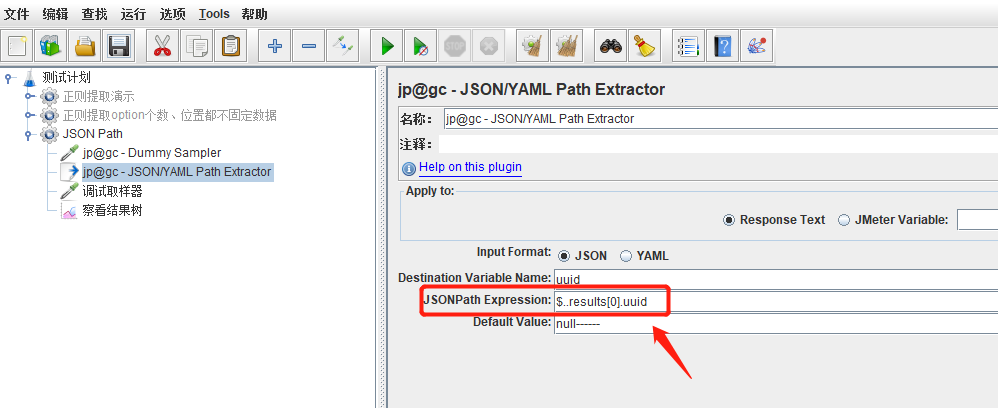Open the 帮助 menu
Screen dimensions: 998x408
point(255,14)
